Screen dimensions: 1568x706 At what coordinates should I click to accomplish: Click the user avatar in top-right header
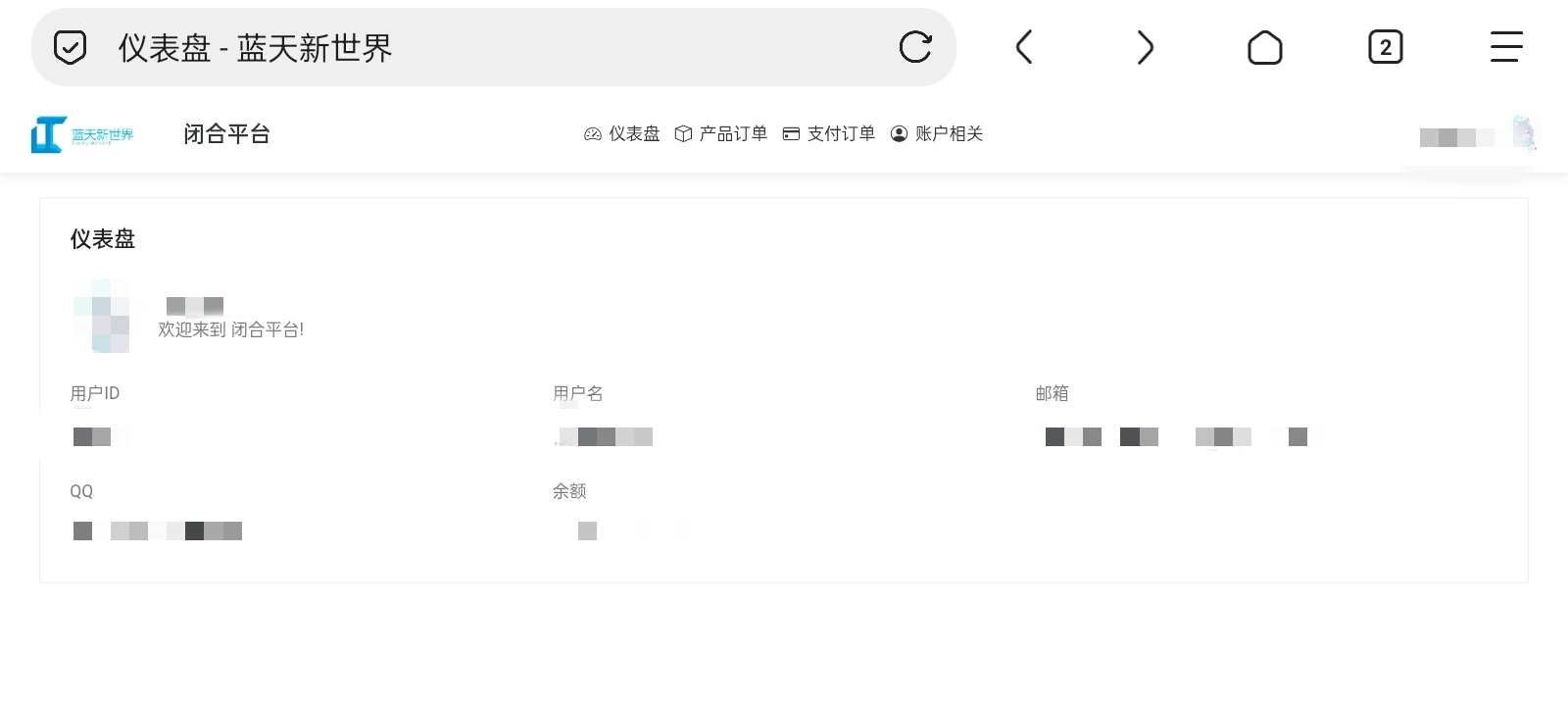(x=1525, y=134)
